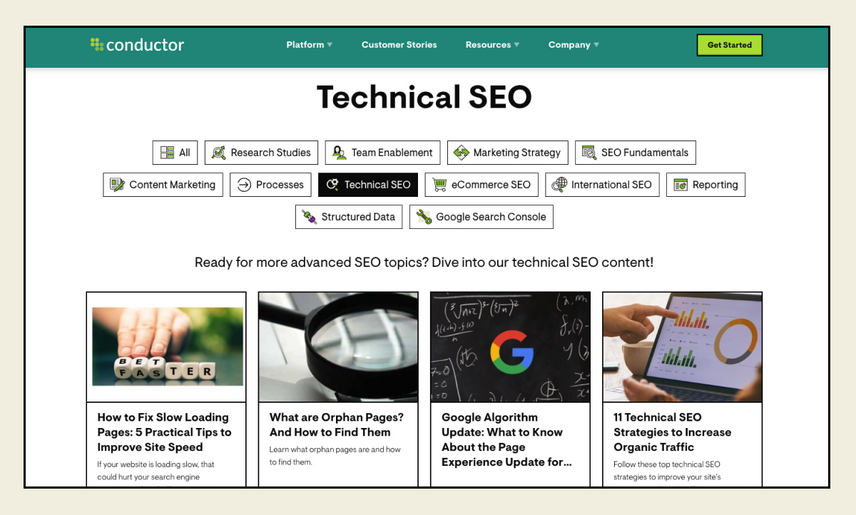The width and height of the screenshot is (856, 515).
Task: Expand the Company menu arrow
Action: click(x=596, y=45)
